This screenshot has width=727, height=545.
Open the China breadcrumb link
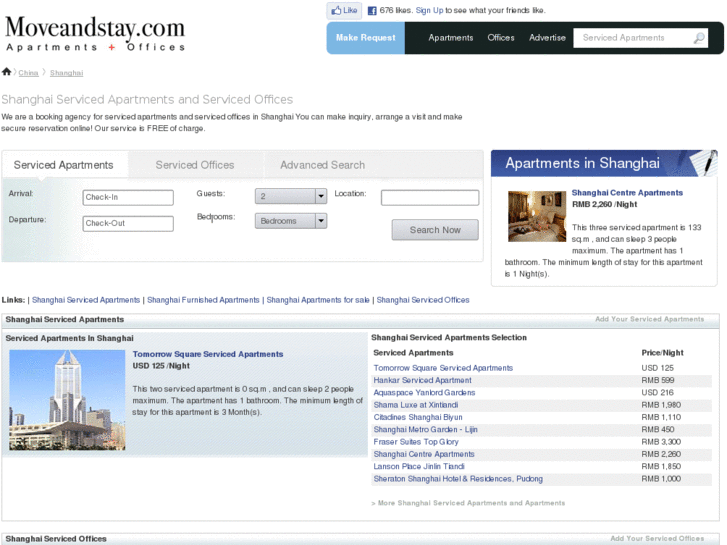tap(28, 73)
